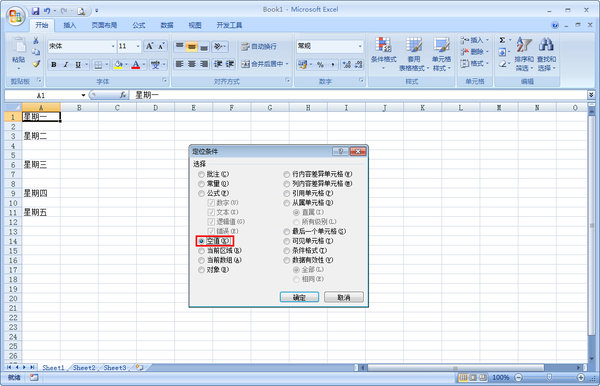600x386 pixels.
Task: Select the 批注 (Comments) radio option
Action: click(x=201, y=174)
